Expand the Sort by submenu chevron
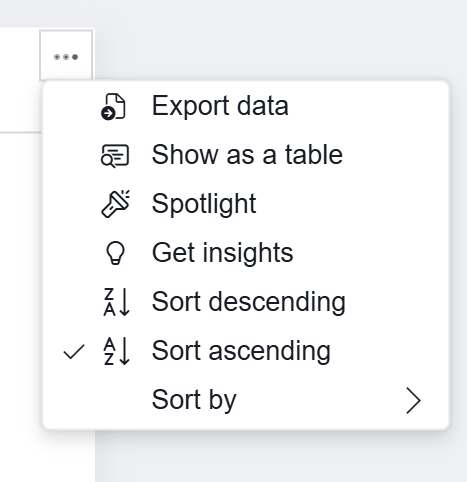Image resolution: width=467 pixels, height=482 pixels. [413, 400]
